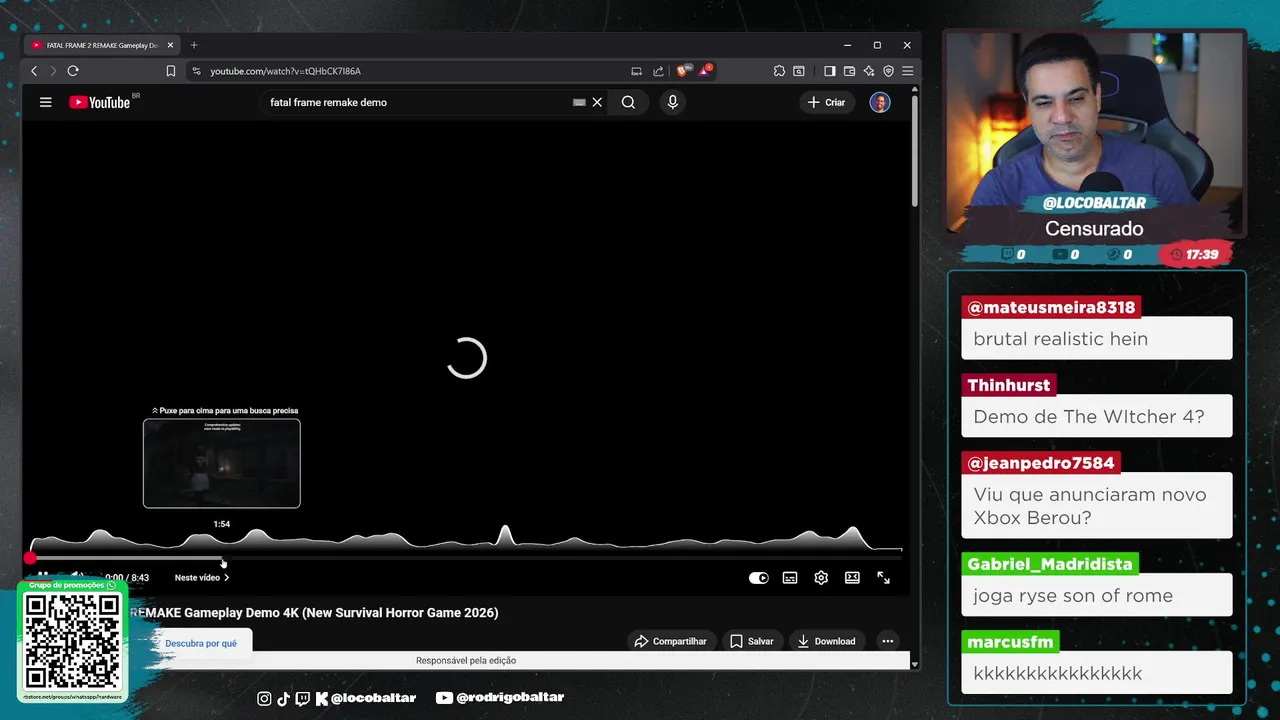Click the Compartilhar button
This screenshot has width=1280, height=720.
pos(670,641)
